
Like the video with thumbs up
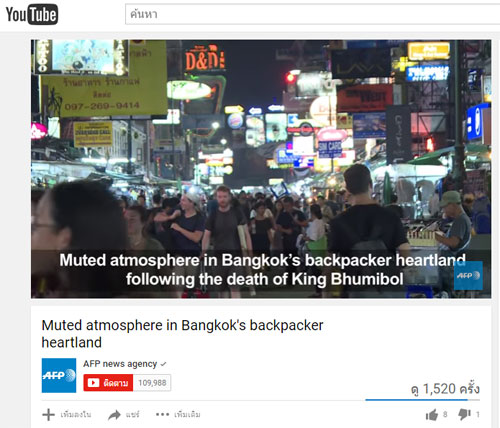432,415
